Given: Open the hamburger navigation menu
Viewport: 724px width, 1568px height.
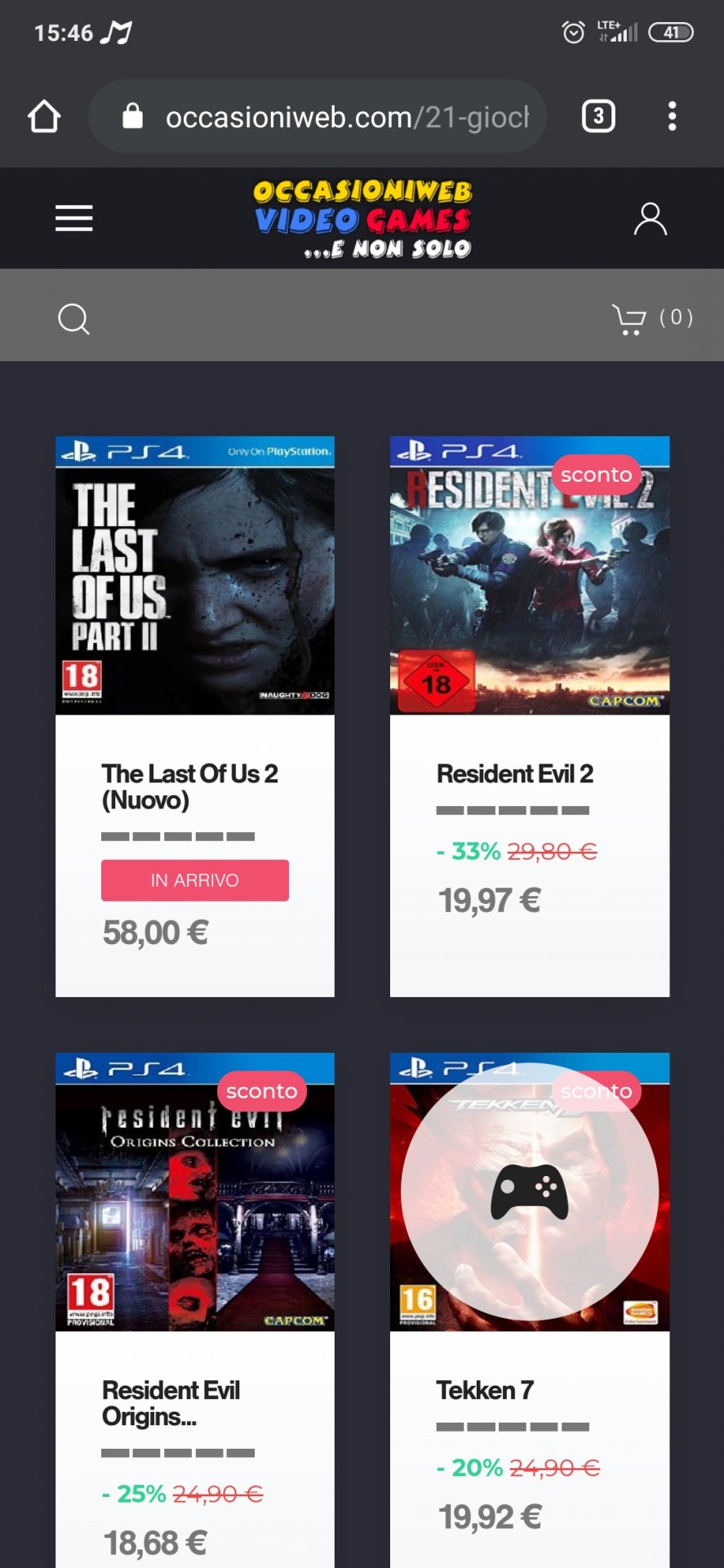Looking at the screenshot, I should click(73, 218).
